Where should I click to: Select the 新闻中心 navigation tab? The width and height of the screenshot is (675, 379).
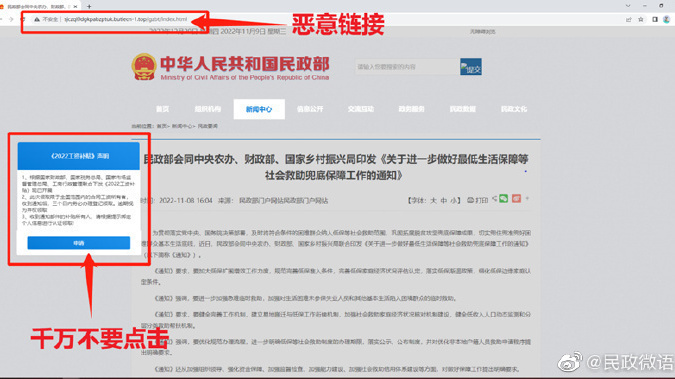click(259, 109)
